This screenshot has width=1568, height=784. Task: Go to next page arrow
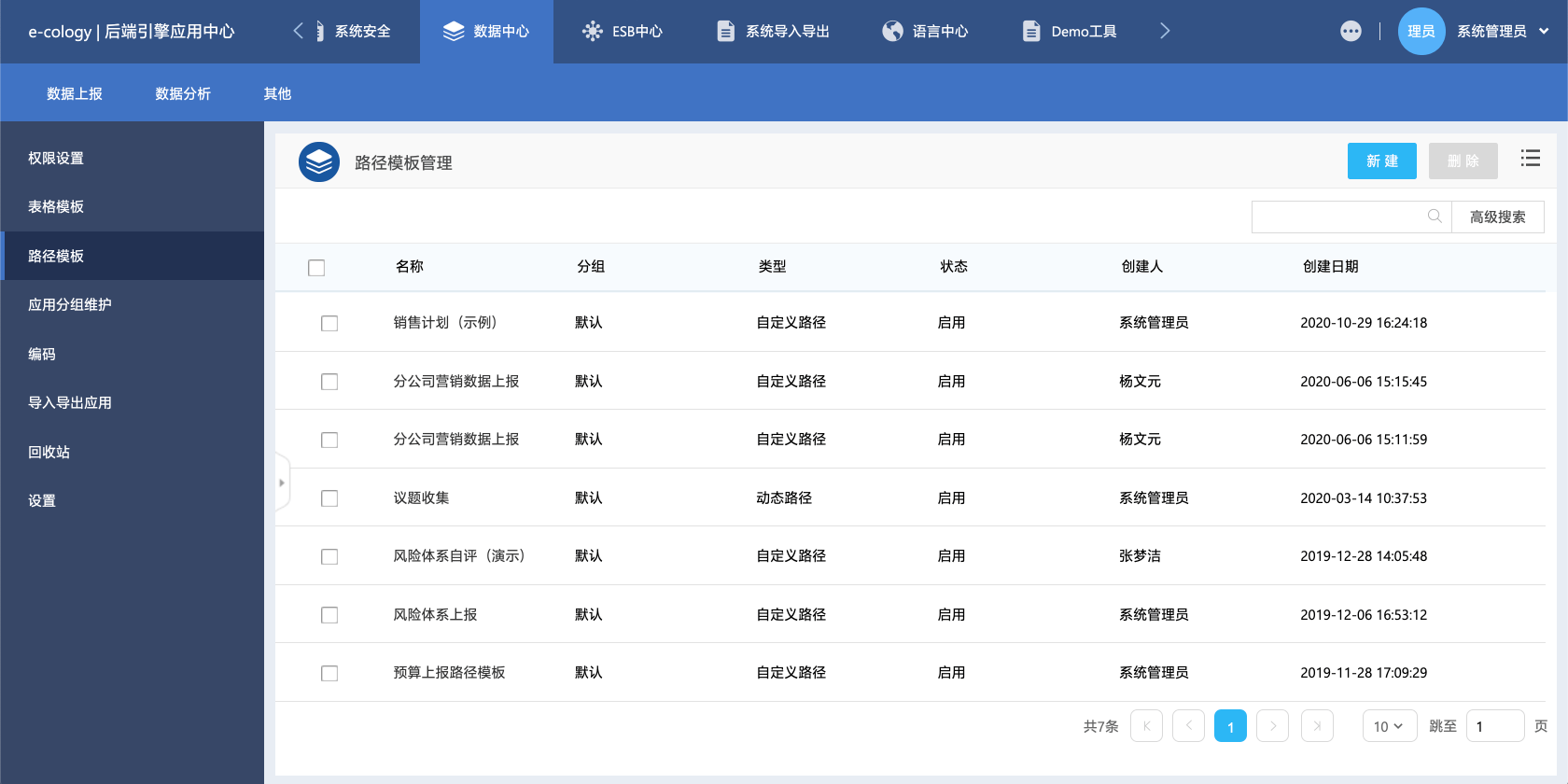pos(1272,726)
